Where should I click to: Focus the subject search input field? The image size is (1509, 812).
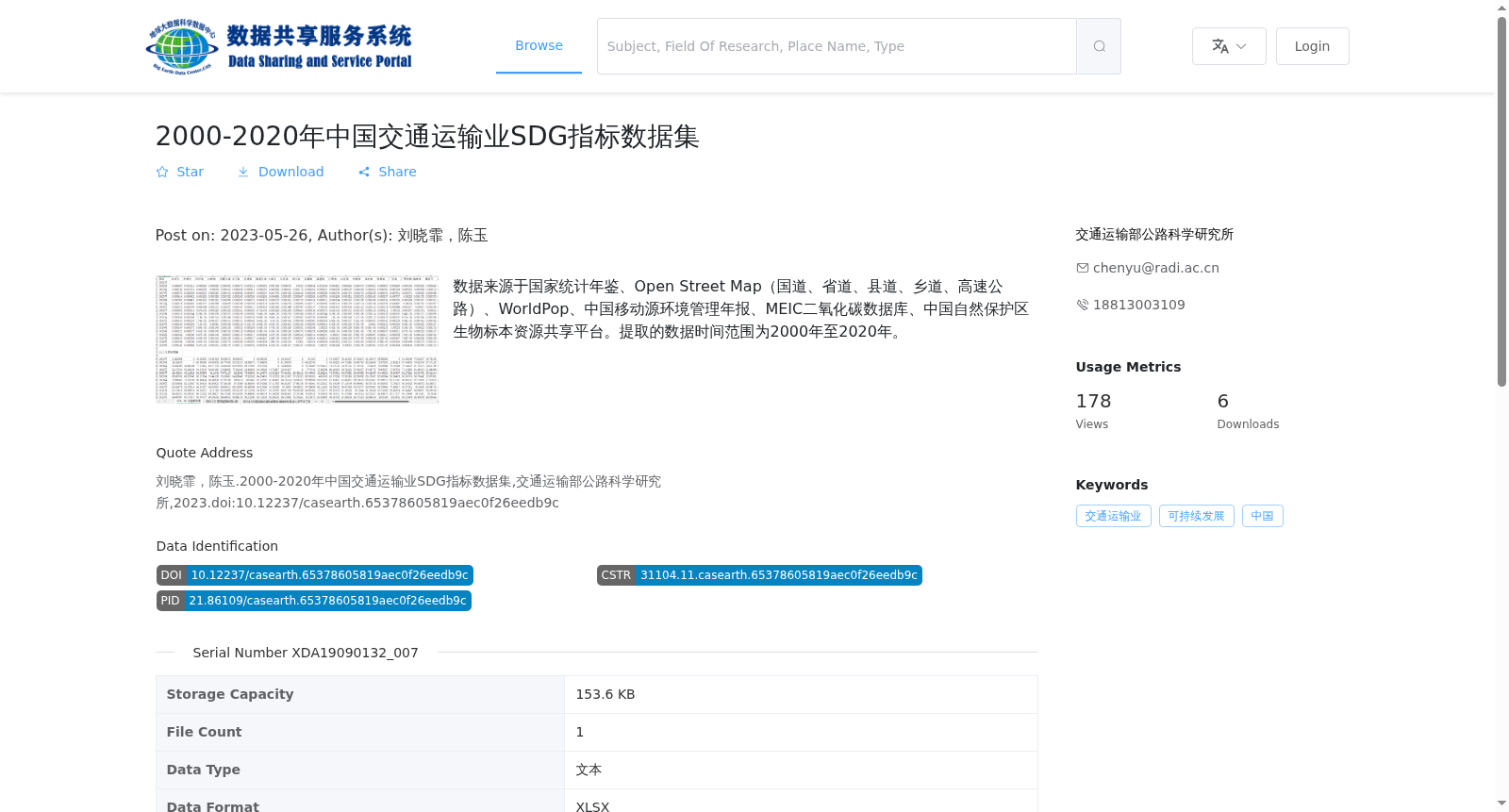837,46
